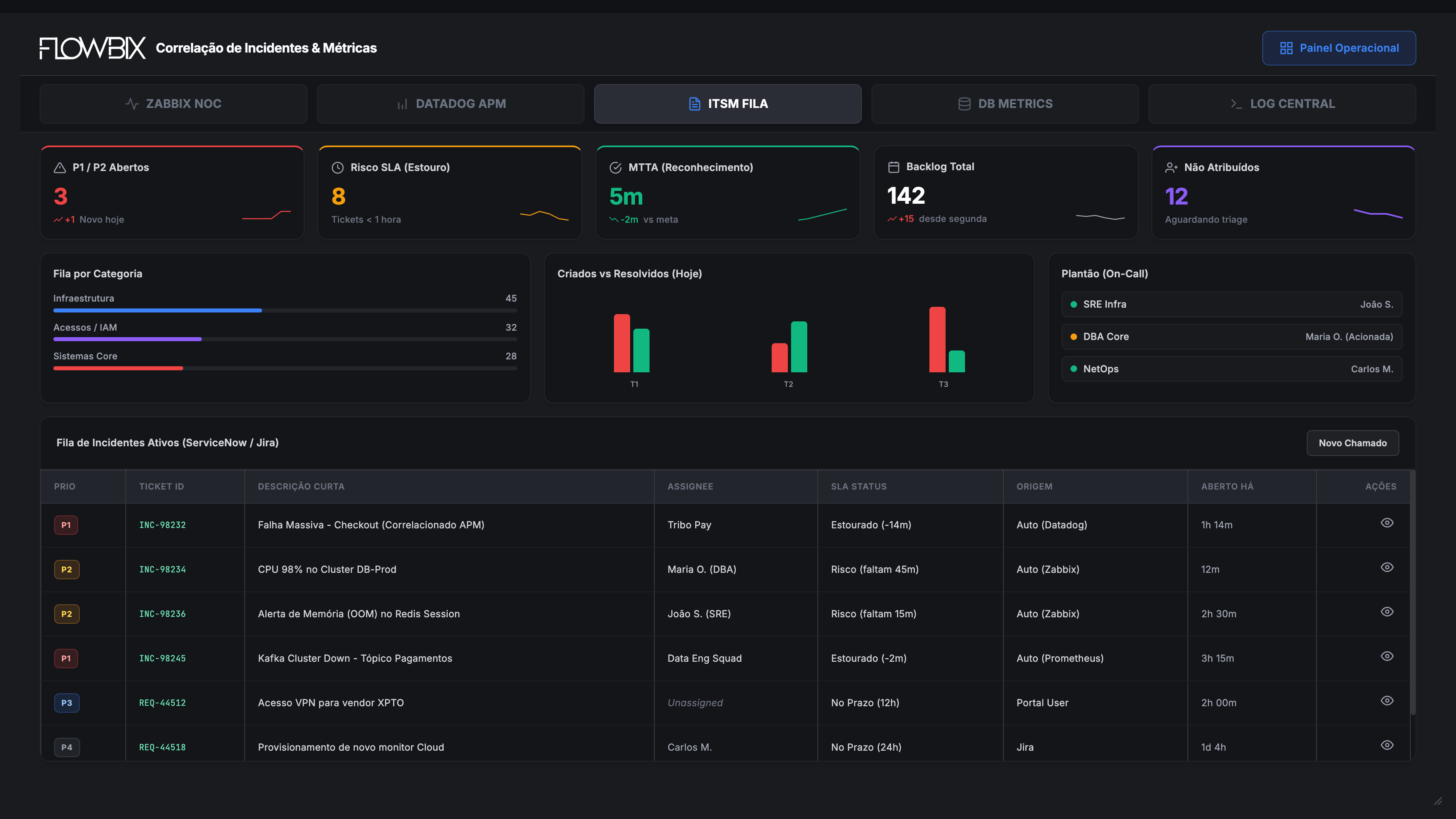Select the LOG CENTRAL tab
This screenshot has height=819, width=1456.
1282,104
